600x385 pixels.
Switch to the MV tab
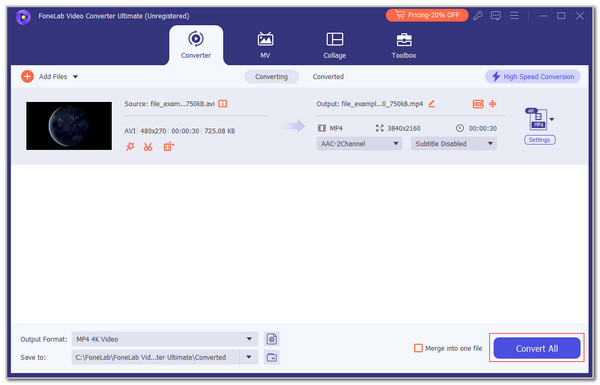[x=265, y=45]
